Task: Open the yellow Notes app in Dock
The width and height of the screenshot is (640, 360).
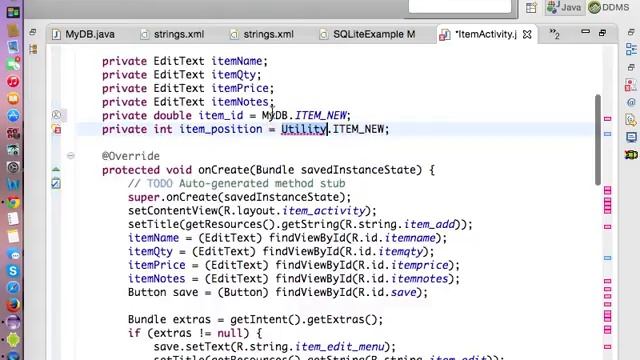Action: [13, 236]
